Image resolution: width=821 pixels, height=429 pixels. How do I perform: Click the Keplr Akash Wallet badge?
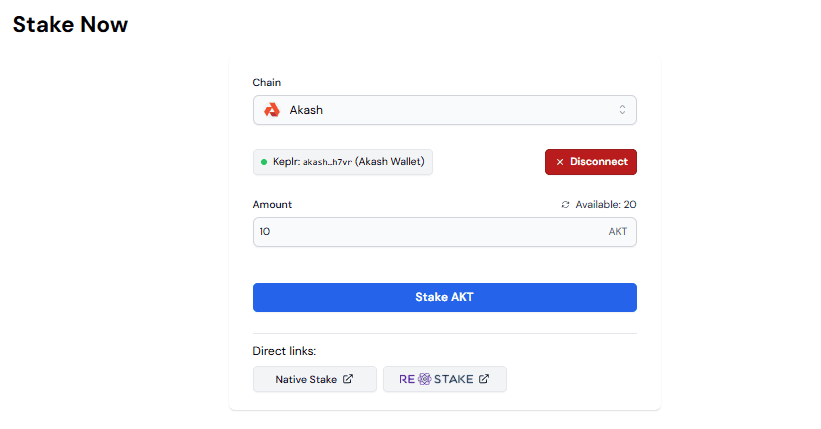click(x=342, y=162)
